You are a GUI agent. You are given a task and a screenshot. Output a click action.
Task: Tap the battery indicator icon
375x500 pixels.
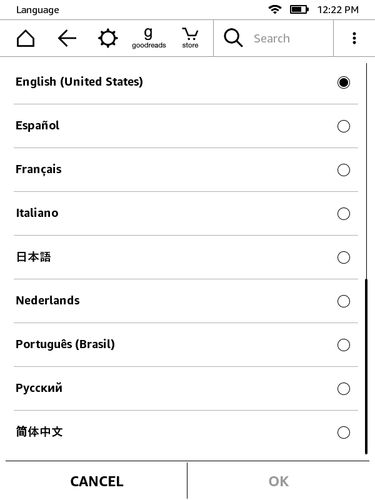(299, 9)
